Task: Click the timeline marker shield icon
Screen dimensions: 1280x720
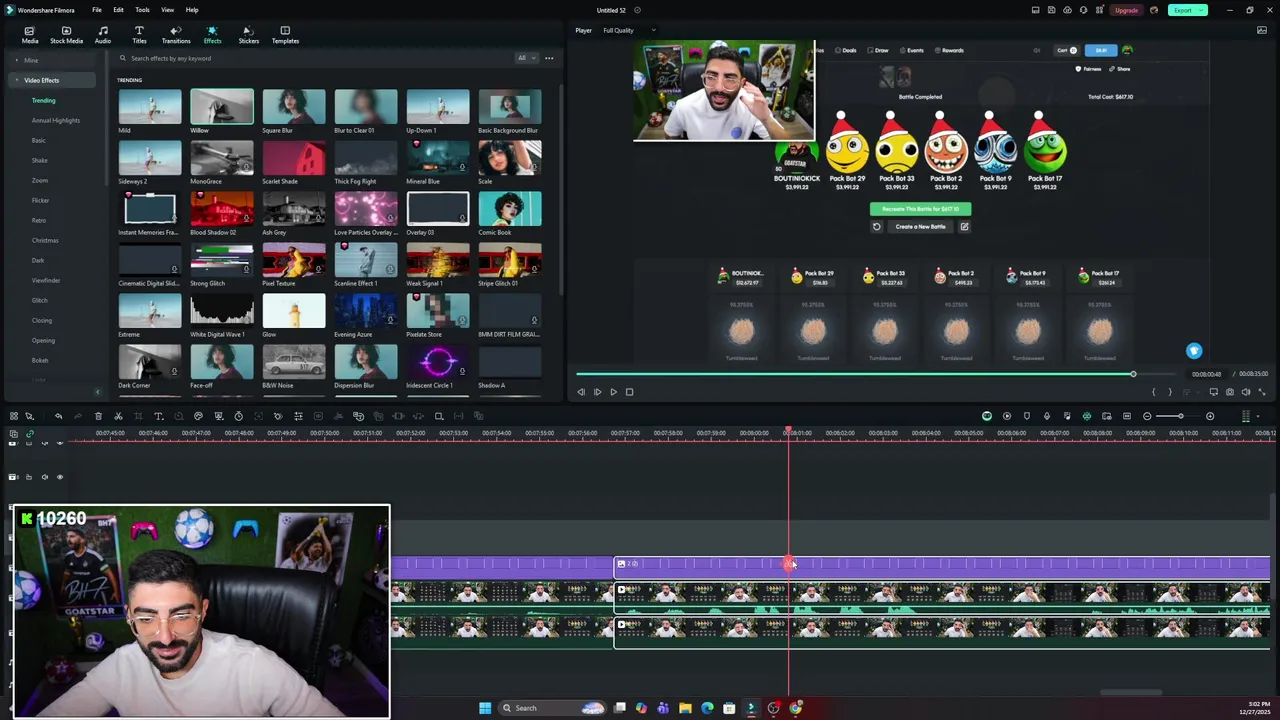Action: pos(1027,416)
